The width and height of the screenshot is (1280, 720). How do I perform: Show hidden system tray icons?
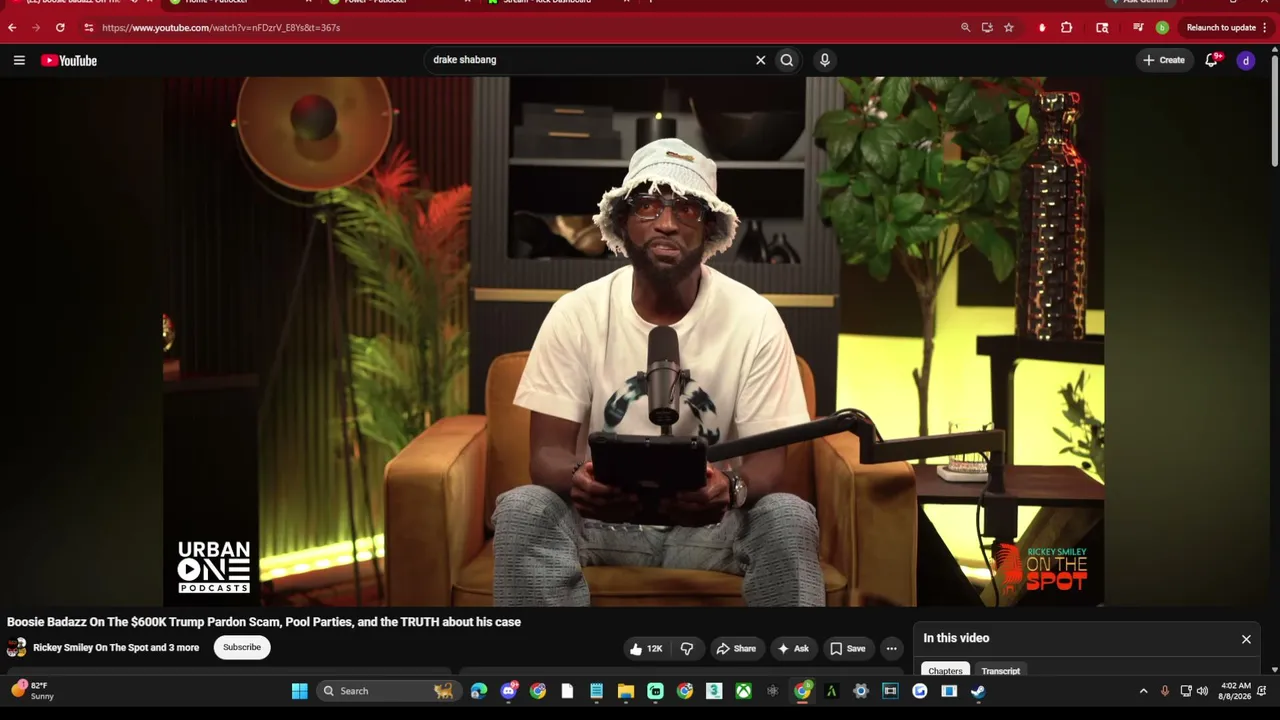pyautogui.click(x=1143, y=691)
